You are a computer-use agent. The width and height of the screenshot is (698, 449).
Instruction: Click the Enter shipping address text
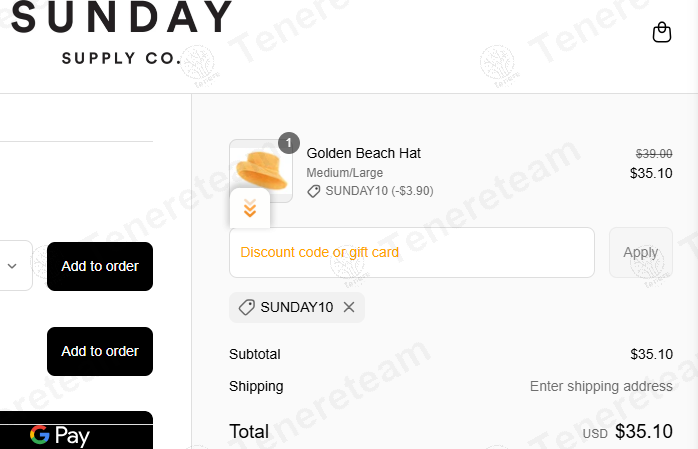click(601, 386)
